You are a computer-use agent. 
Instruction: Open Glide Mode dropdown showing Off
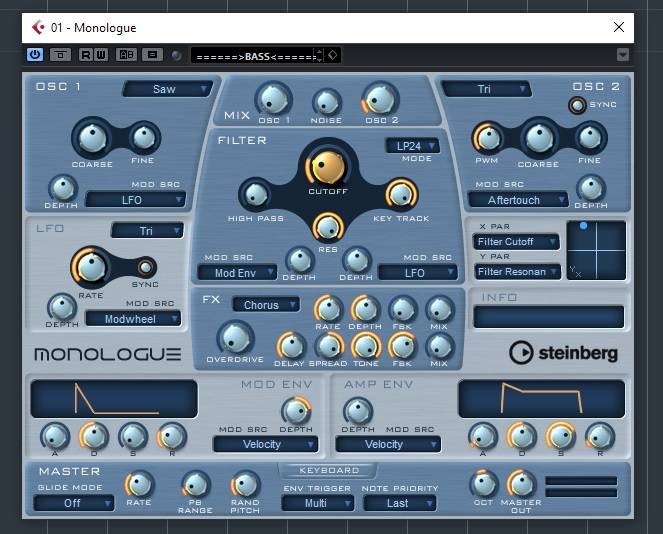(74, 503)
